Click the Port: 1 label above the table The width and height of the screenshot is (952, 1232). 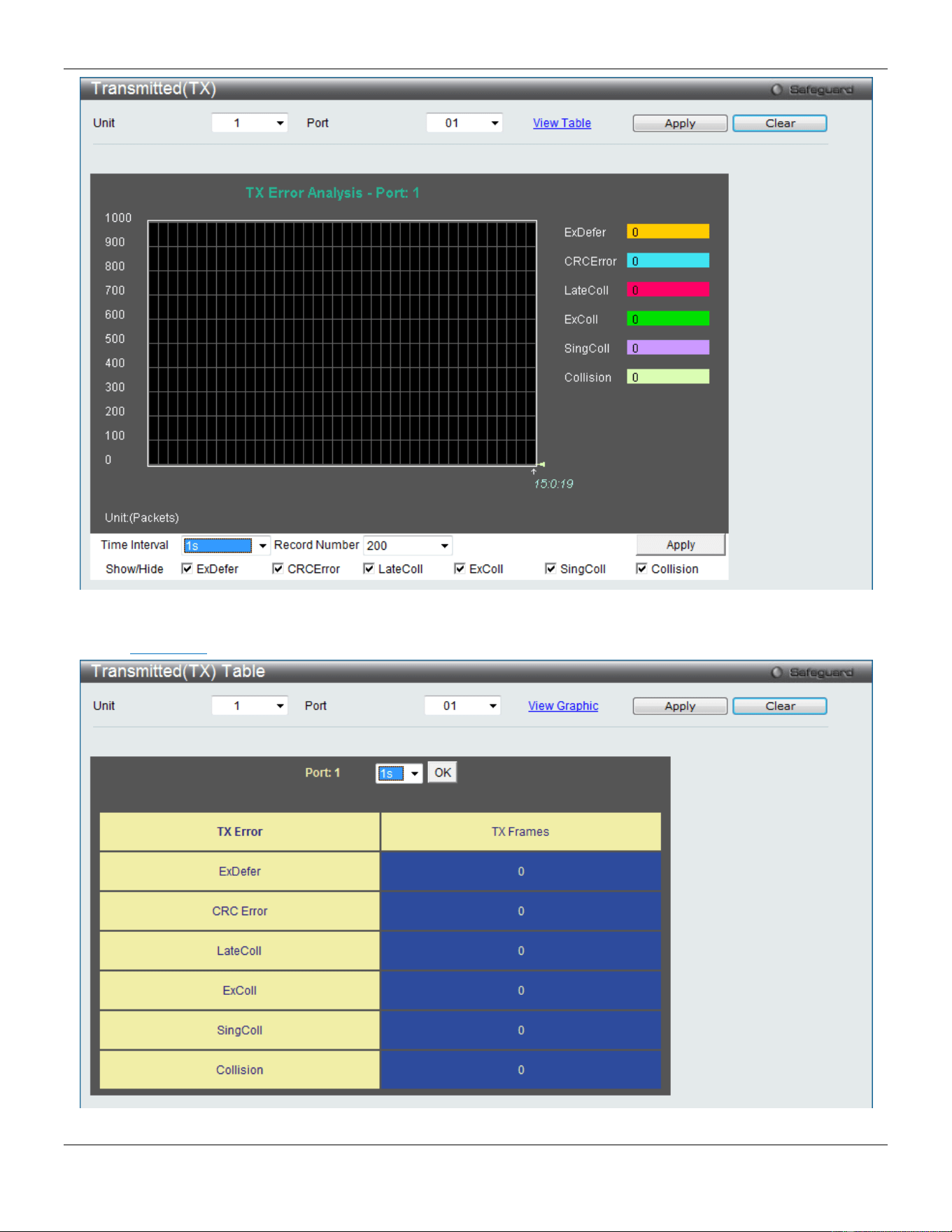(322, 773)
